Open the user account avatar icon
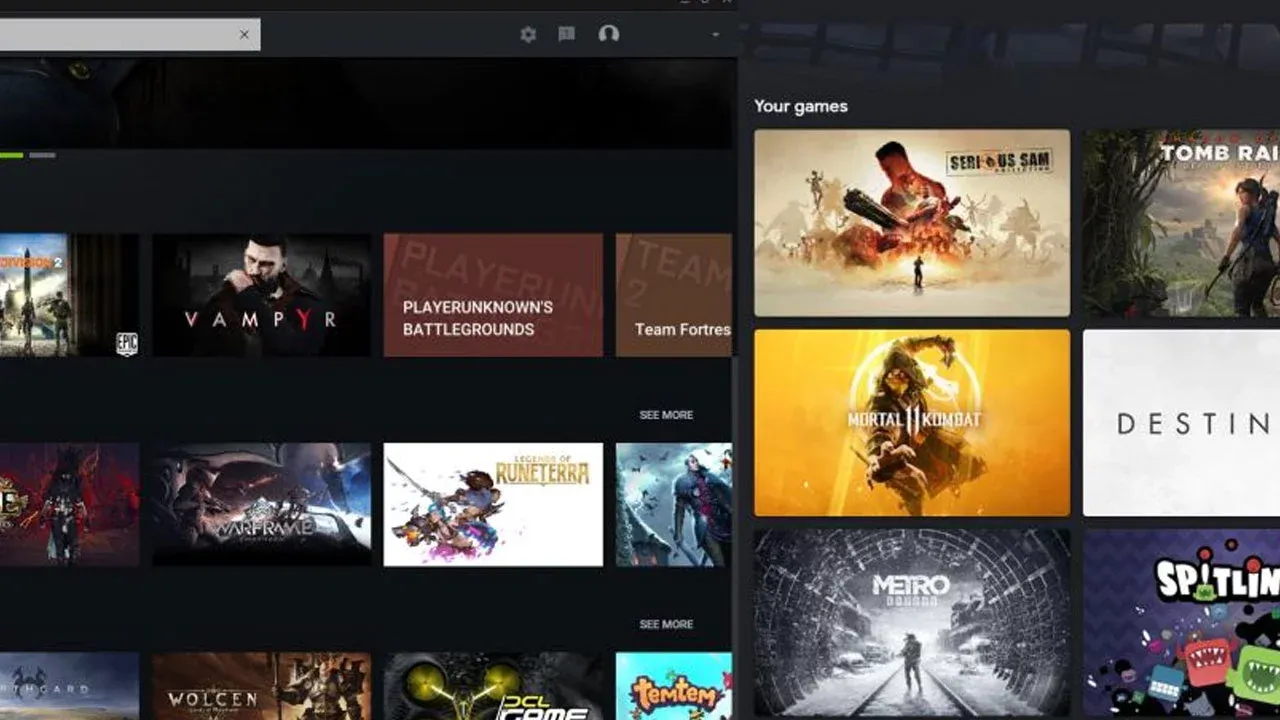 coord(608,34)
